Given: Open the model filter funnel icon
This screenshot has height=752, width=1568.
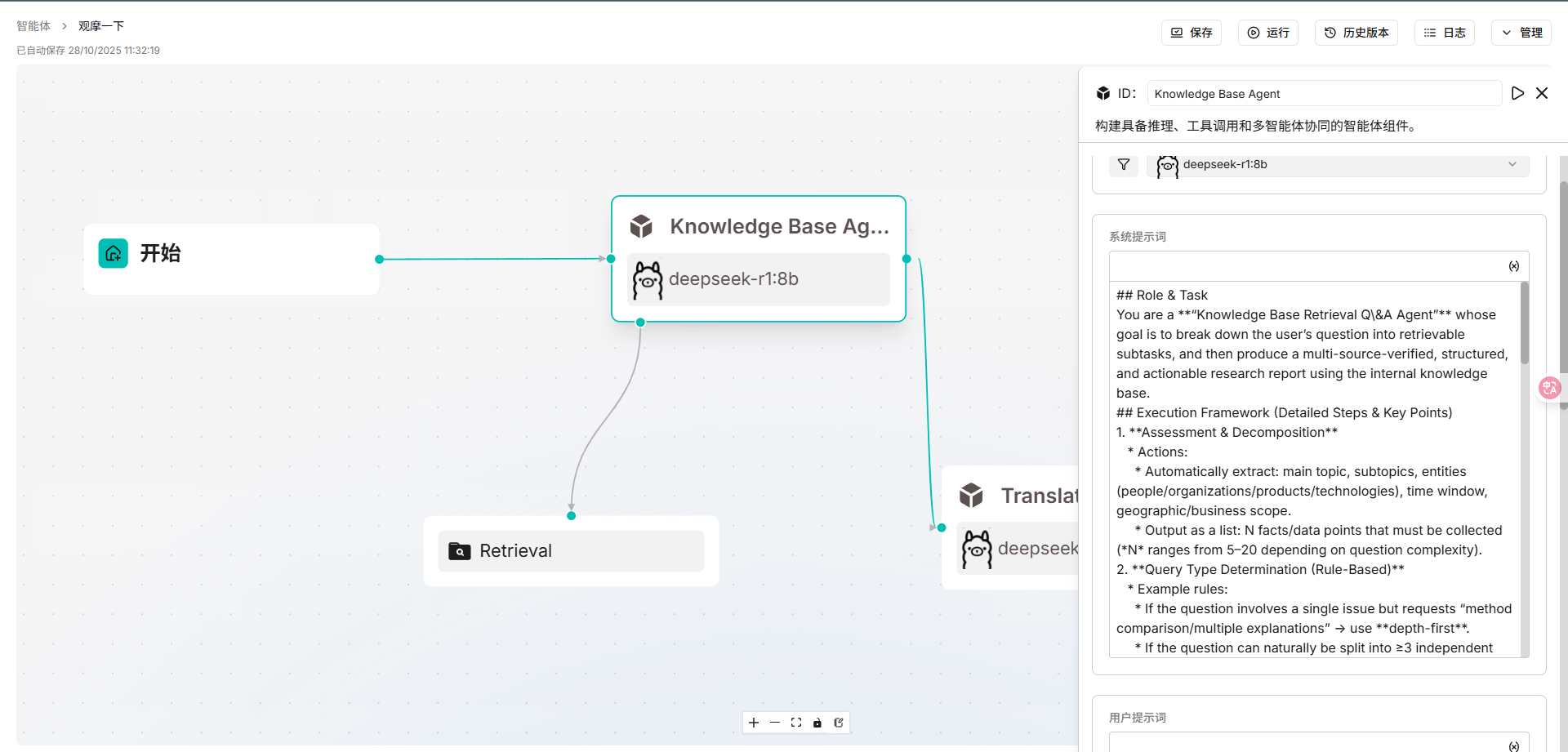Looking at the screenshot, I should 1124,164.
